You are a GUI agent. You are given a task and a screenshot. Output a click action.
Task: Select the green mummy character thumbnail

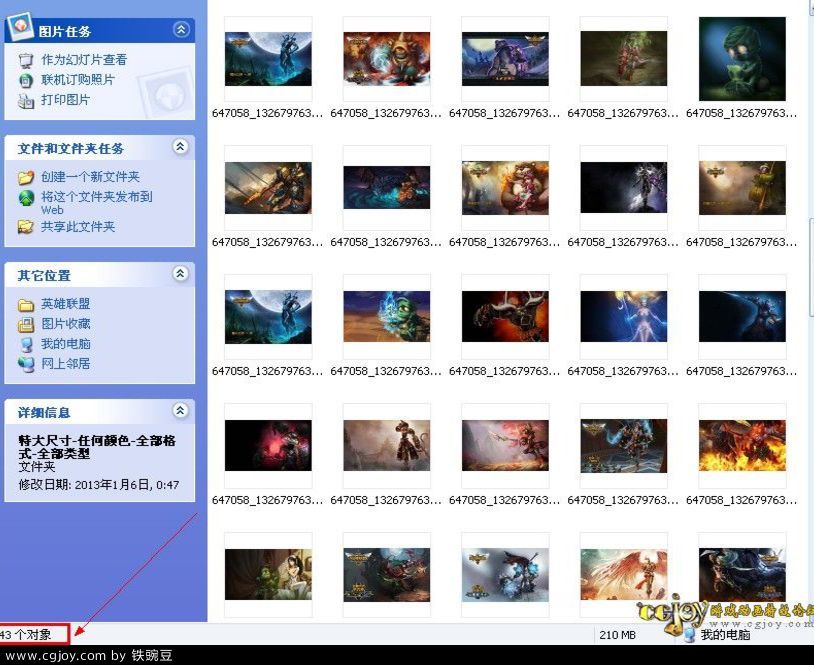pyautogui.click(x=742, y=59)
